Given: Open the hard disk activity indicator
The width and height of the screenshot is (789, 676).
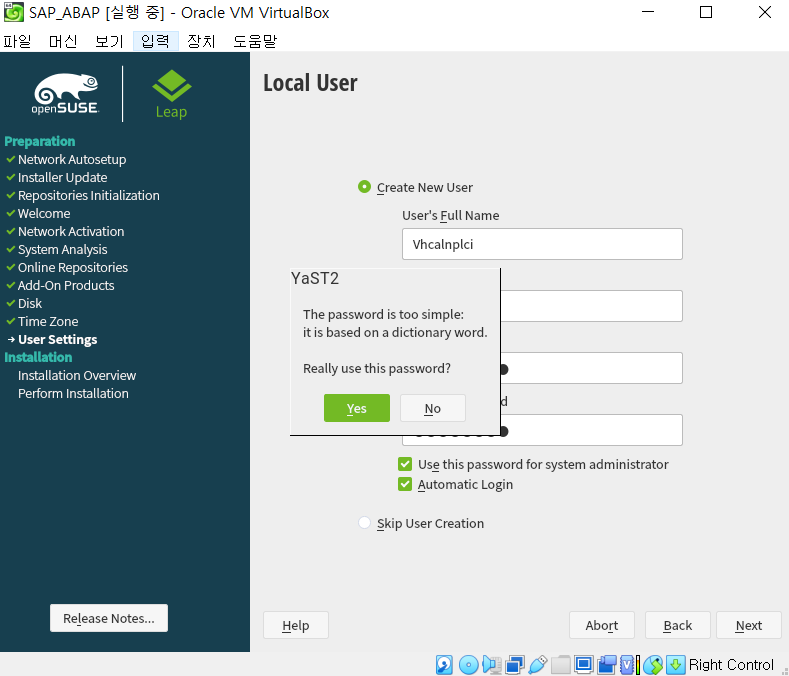Looking at the screenshot, I should click(x=444, y=664).
